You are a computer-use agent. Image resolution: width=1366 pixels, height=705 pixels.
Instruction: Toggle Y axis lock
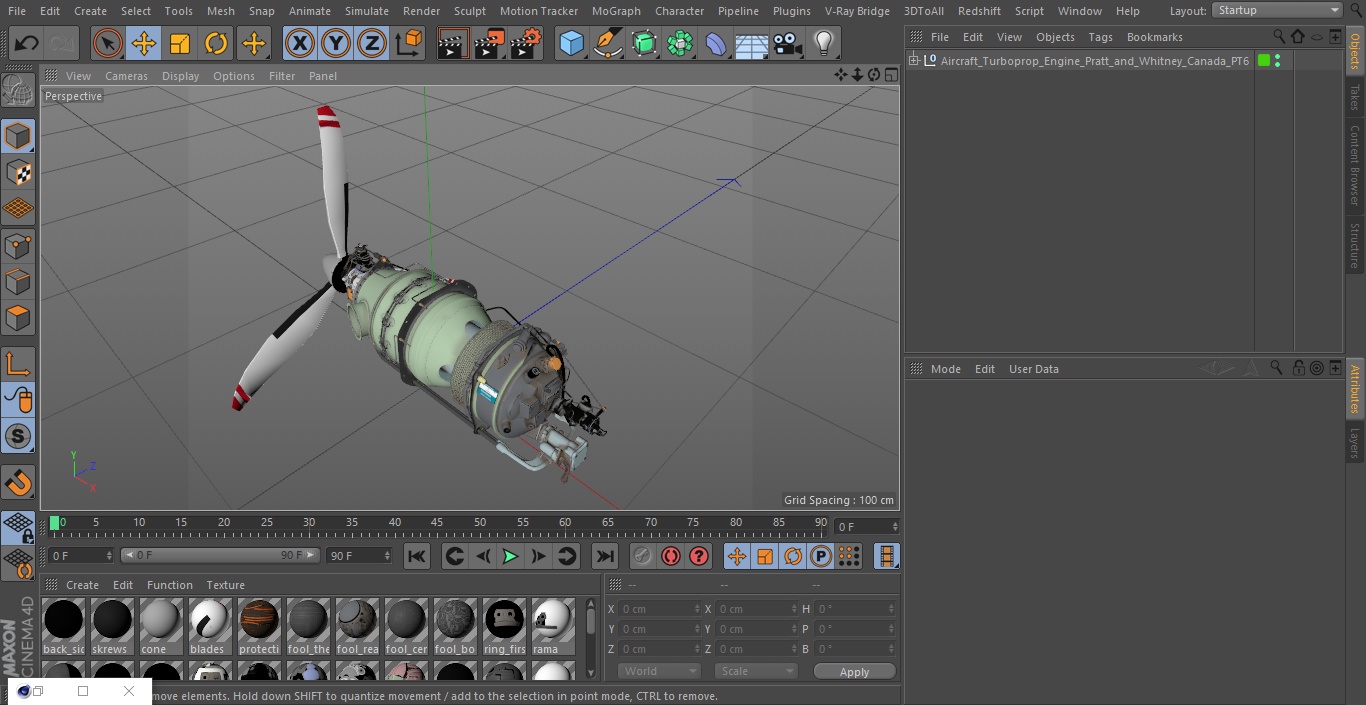tap(335, 43)
